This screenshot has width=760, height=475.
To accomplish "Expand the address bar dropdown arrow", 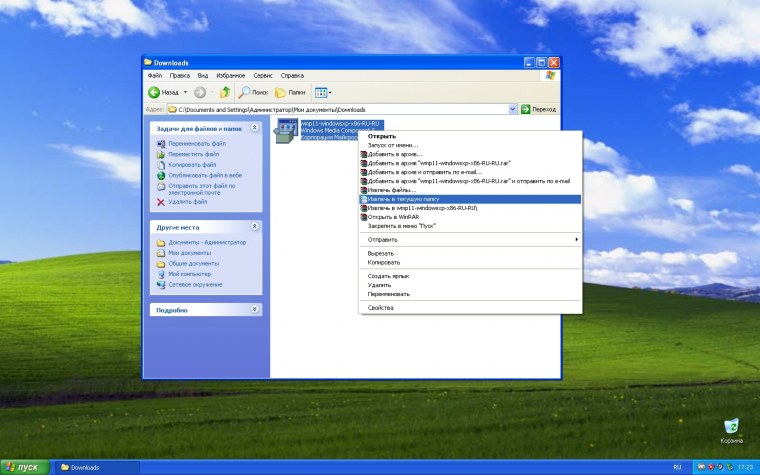I will click(x=512, y=110).
